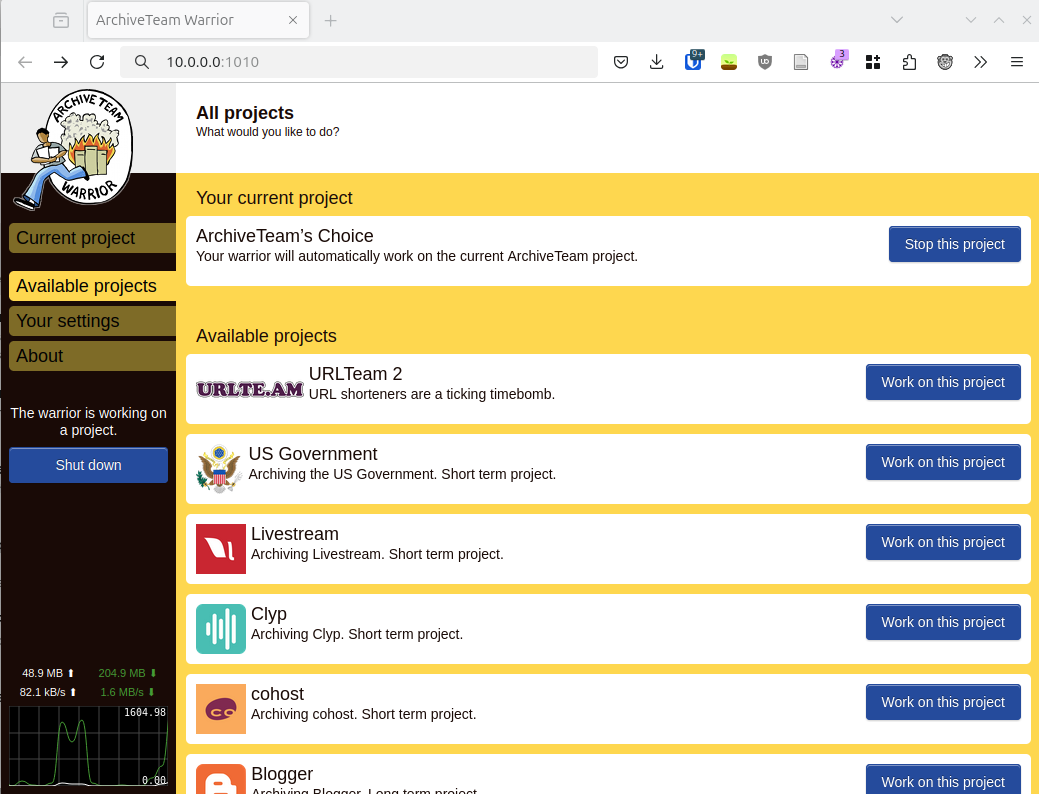Click the Bitwarden extension icon
The image size is (1039, 794).
coord(693,62)
